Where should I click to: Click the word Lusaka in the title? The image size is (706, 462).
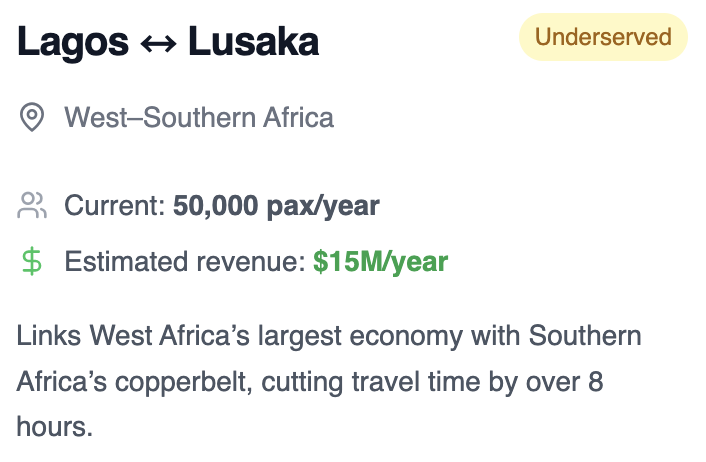[x=253, y=42]
